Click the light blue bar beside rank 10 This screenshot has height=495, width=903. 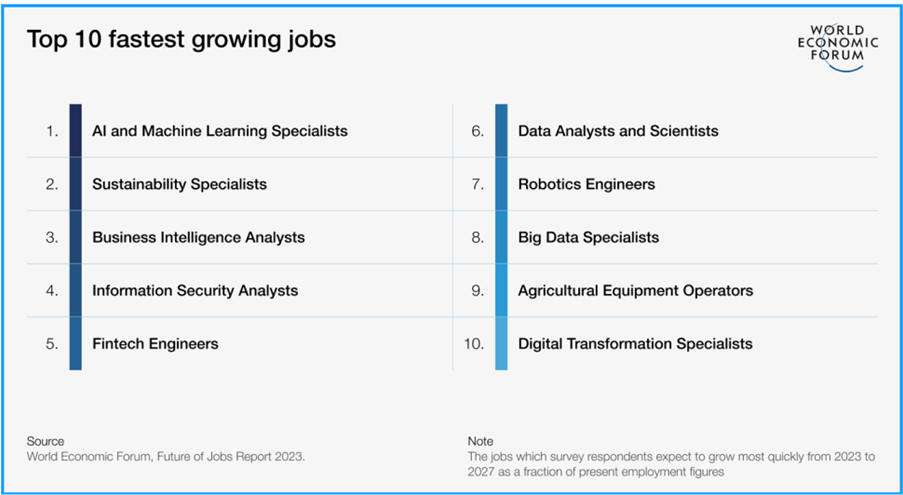pyautogui.click(x=502, y=344)
